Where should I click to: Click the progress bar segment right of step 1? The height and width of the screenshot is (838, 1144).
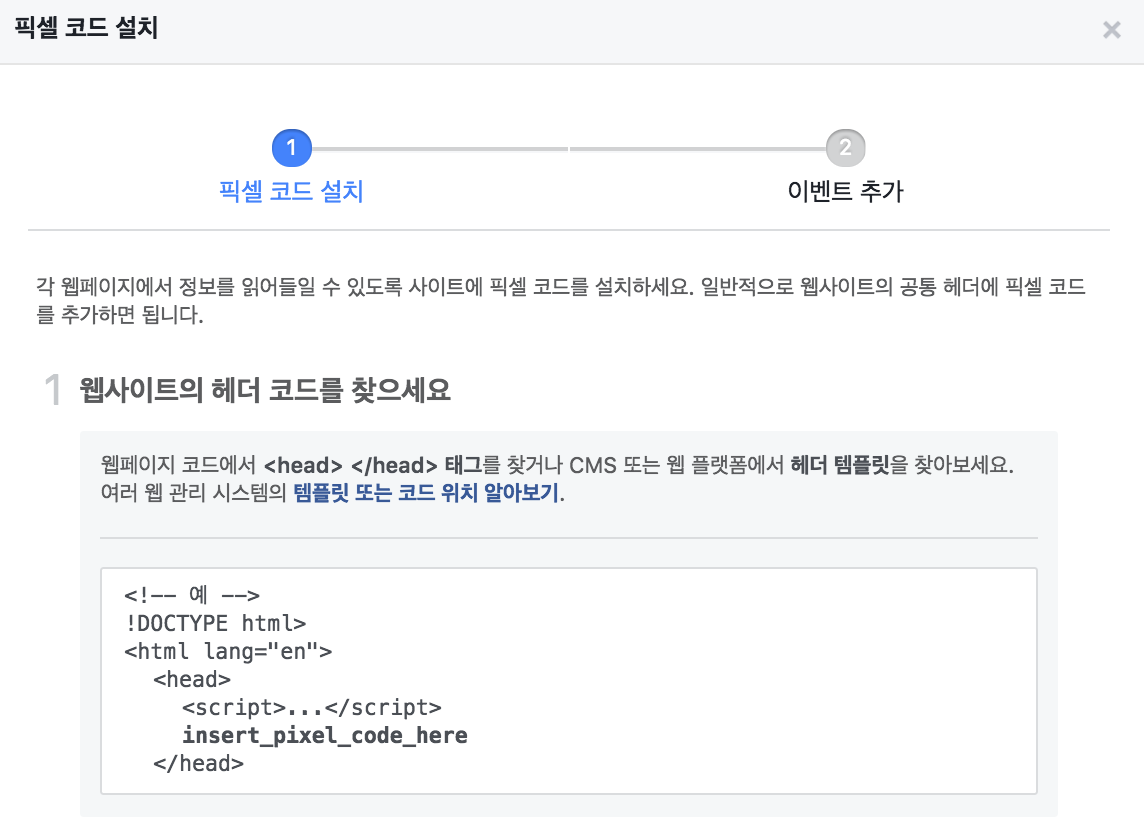point(440,147)
